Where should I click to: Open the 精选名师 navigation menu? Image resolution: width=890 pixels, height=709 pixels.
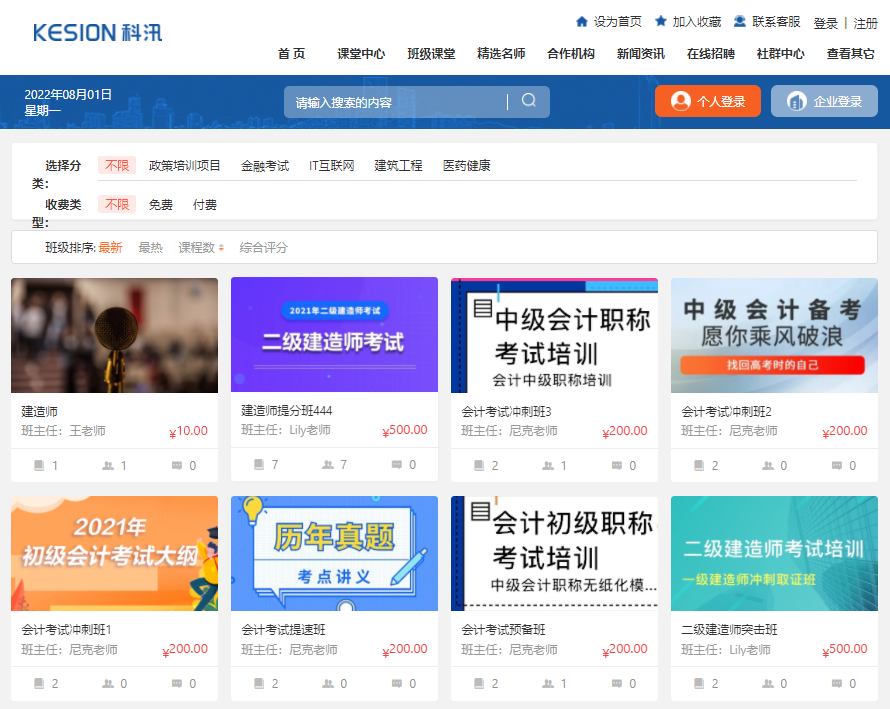[x=494, y=54]
